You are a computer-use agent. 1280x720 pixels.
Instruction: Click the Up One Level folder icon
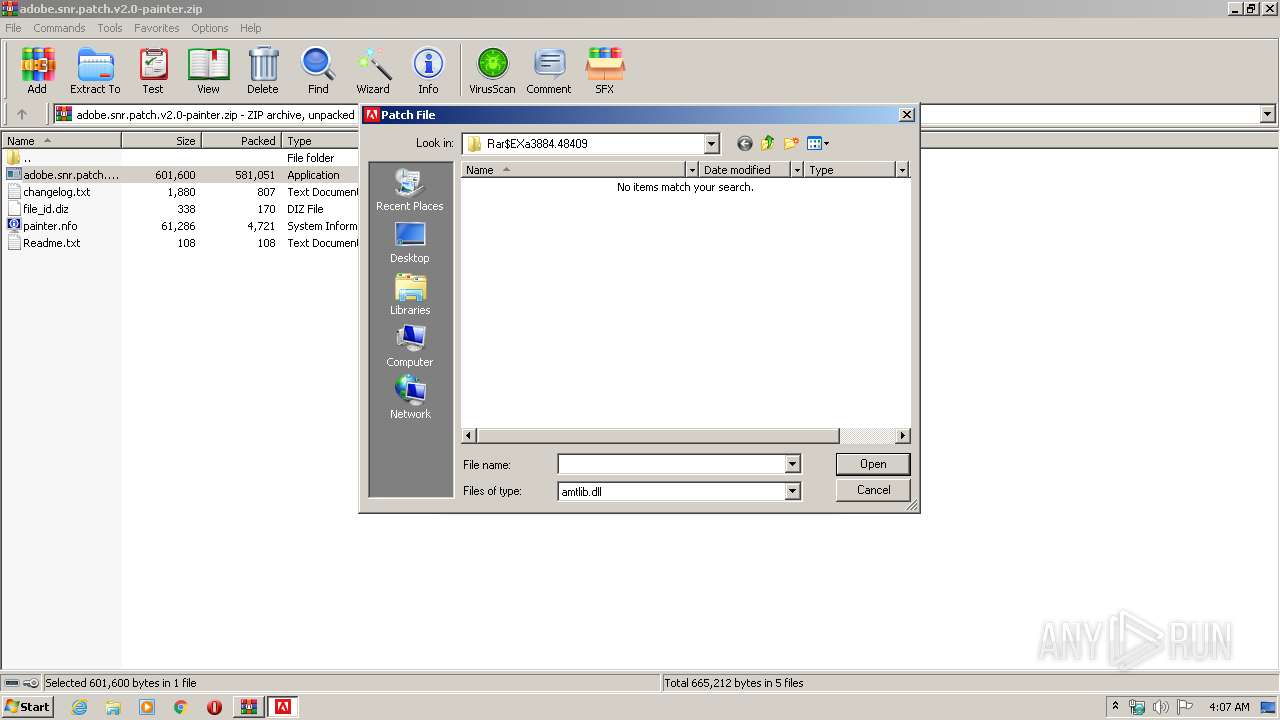(767, 144)
